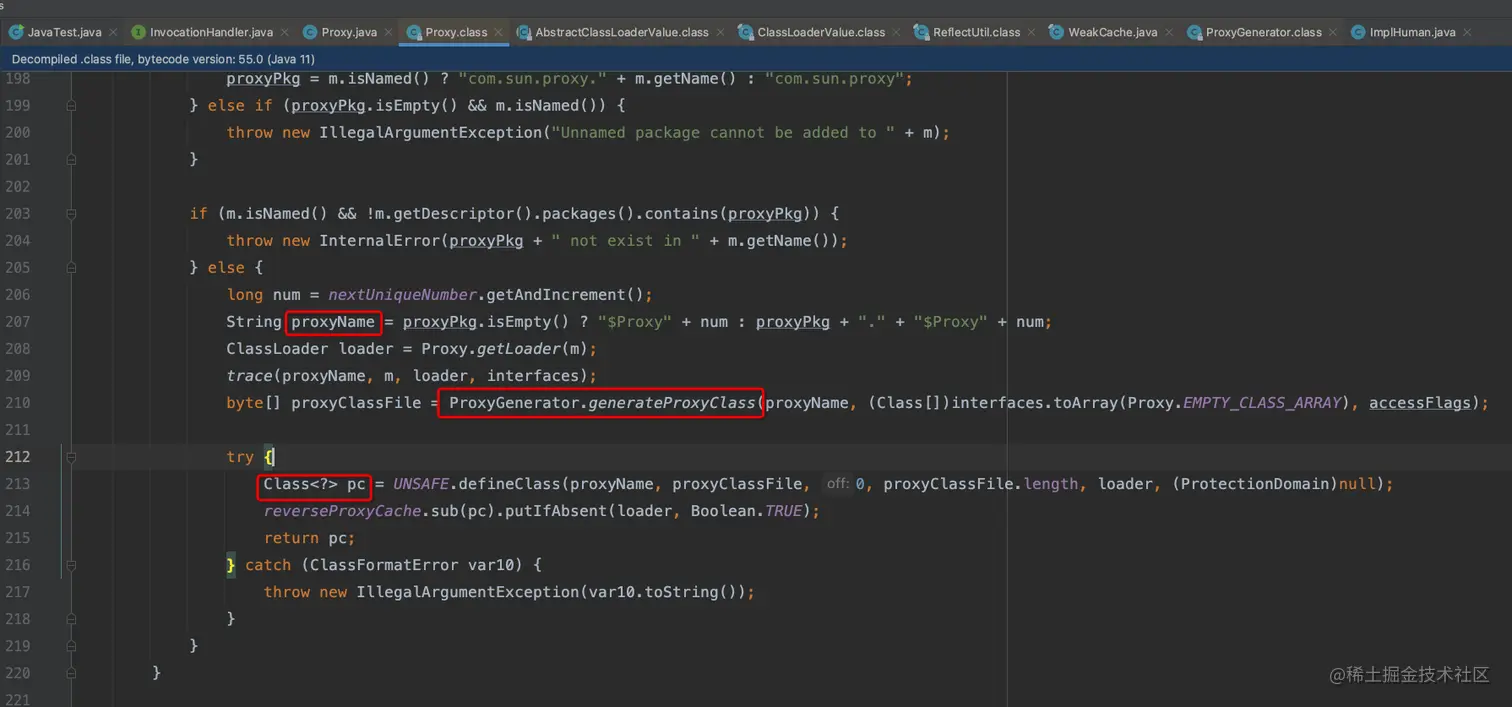The width and height of the screenshot is (1512, 707).
Task: Close the ReflectUtil.class tab
Action: tap(1030, 32)
